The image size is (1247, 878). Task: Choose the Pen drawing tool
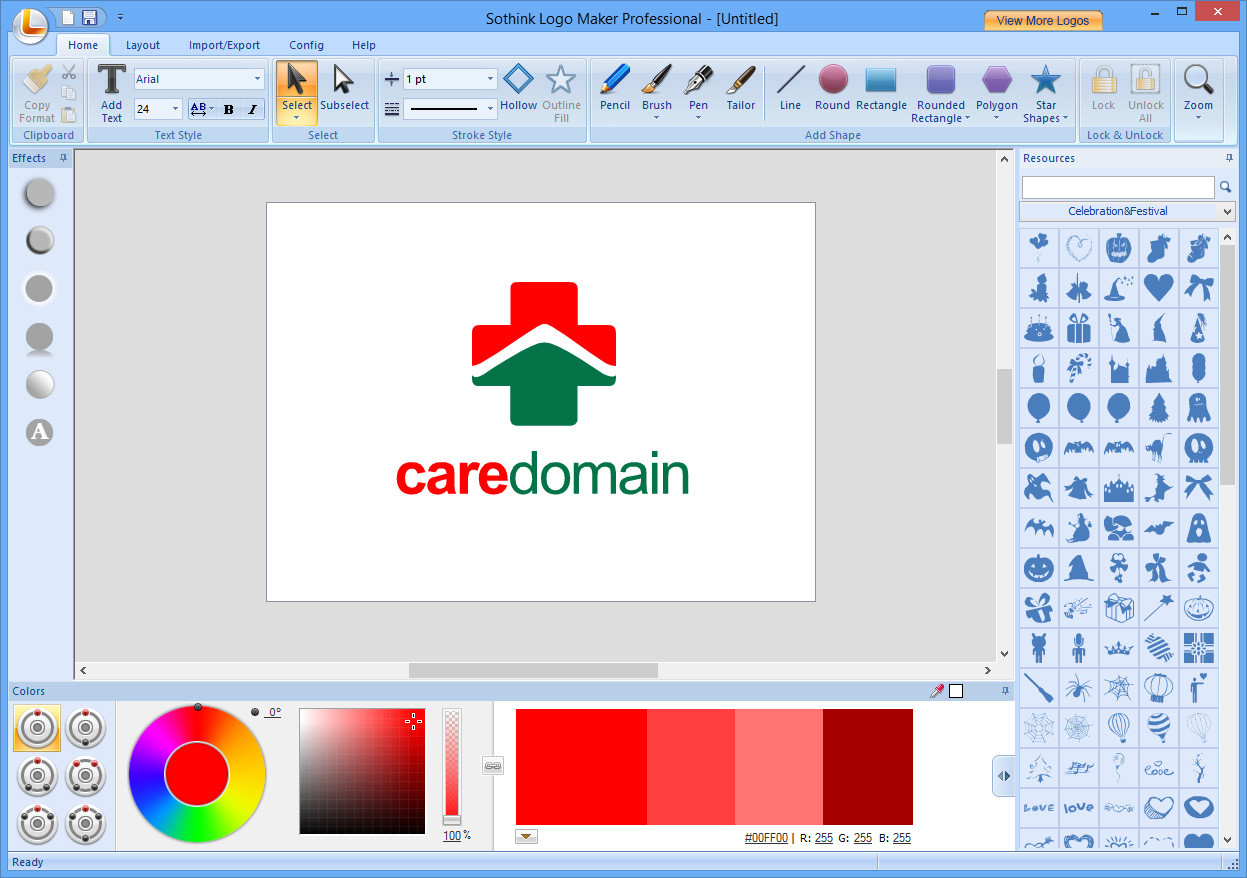tap(697, 90)
